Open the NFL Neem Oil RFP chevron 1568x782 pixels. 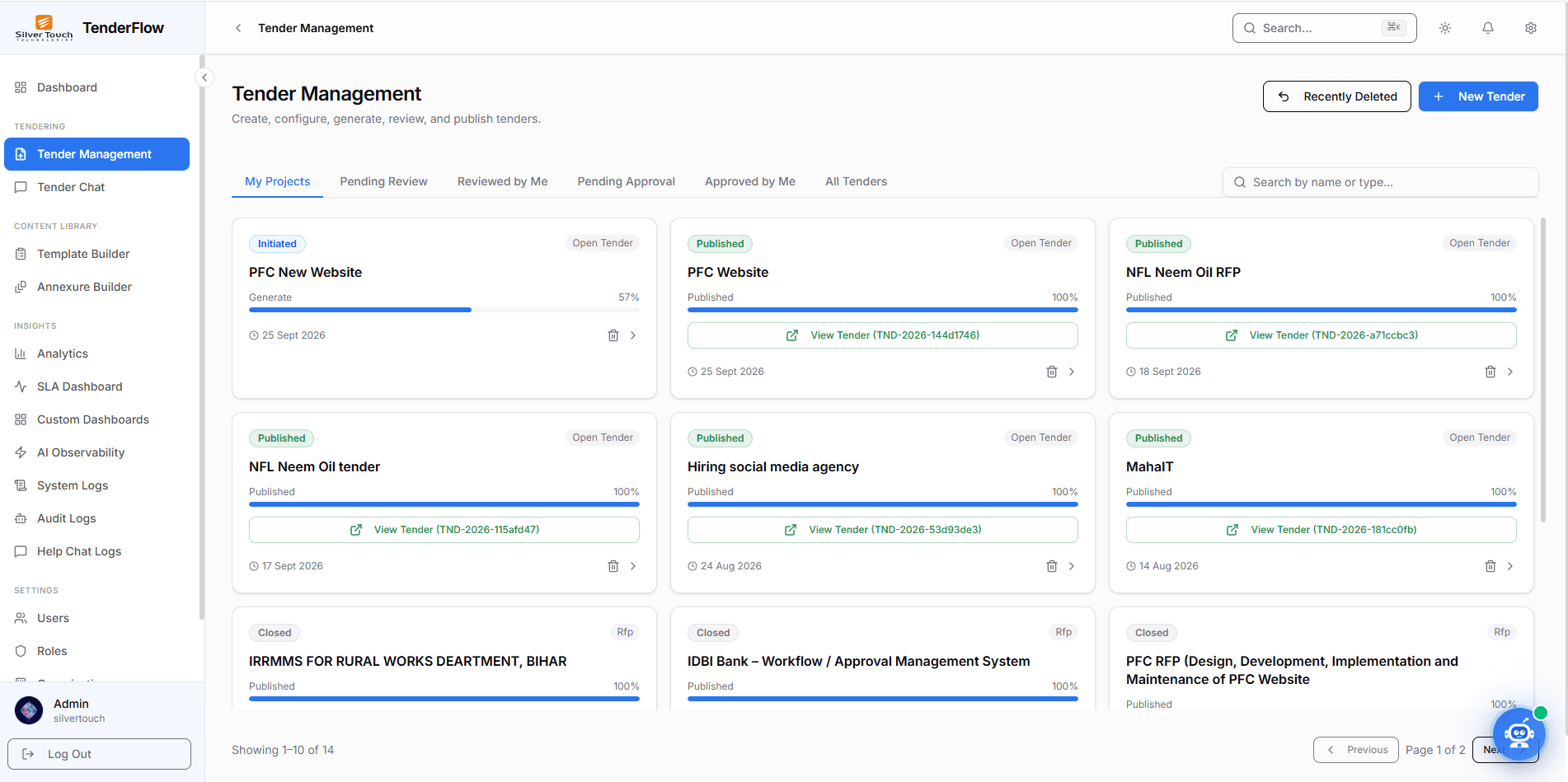1510,372
